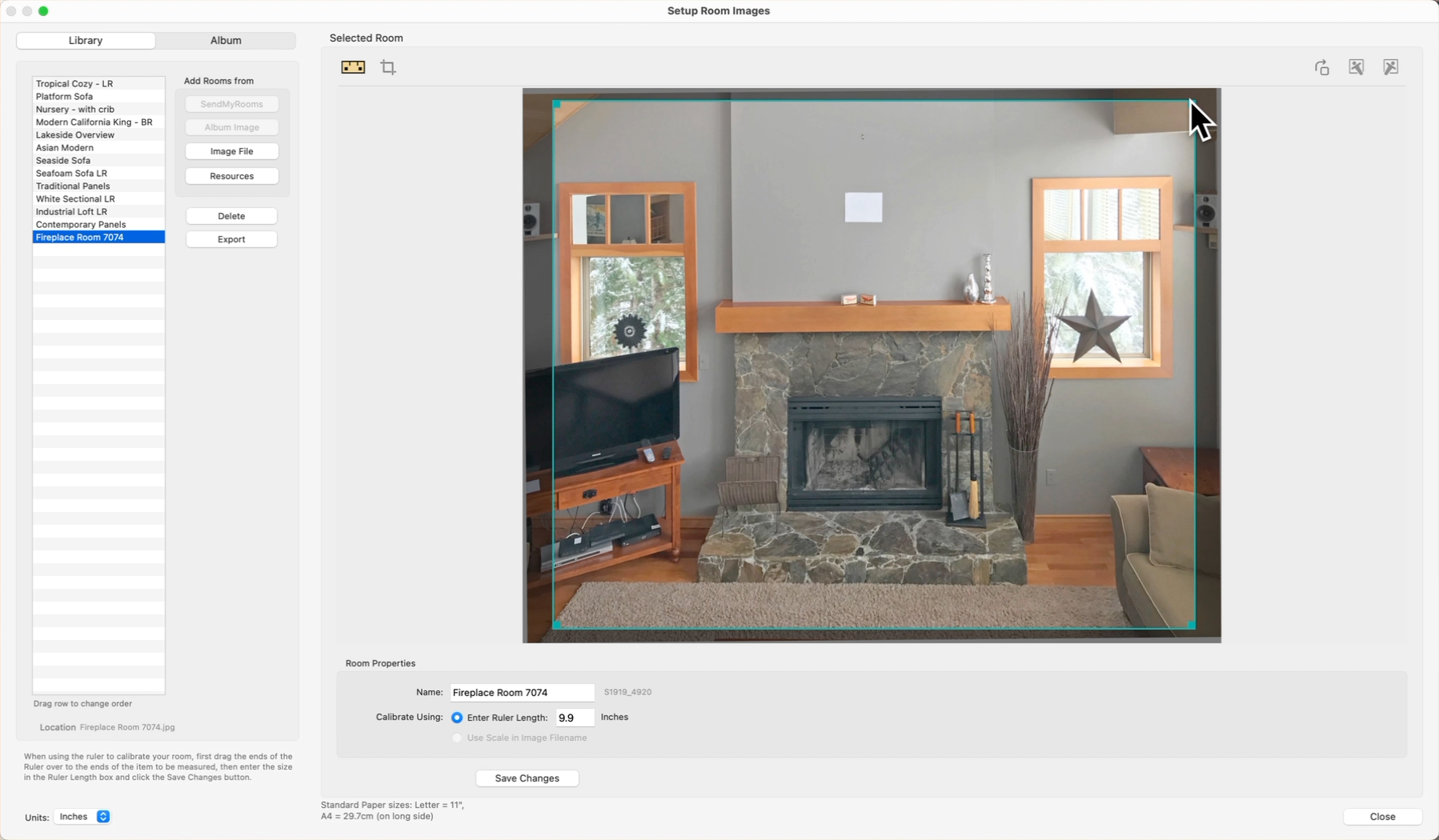Select the ruler calibration tool
This screenshot has width=1439, height=840.
[x=353, y=67]
